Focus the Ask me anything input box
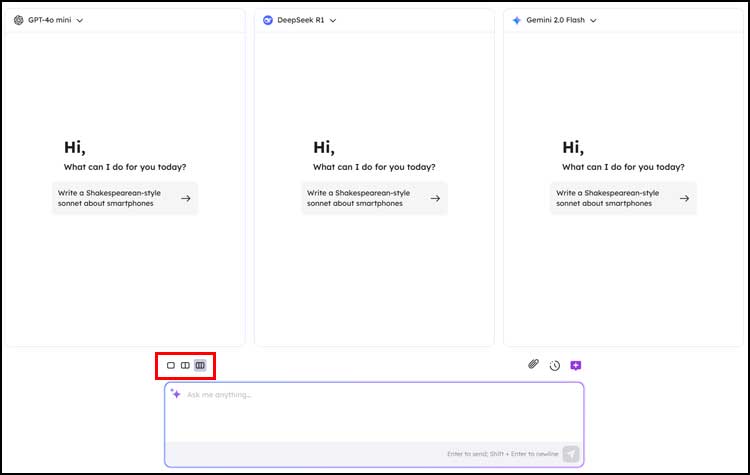 (x=374, y=412)
